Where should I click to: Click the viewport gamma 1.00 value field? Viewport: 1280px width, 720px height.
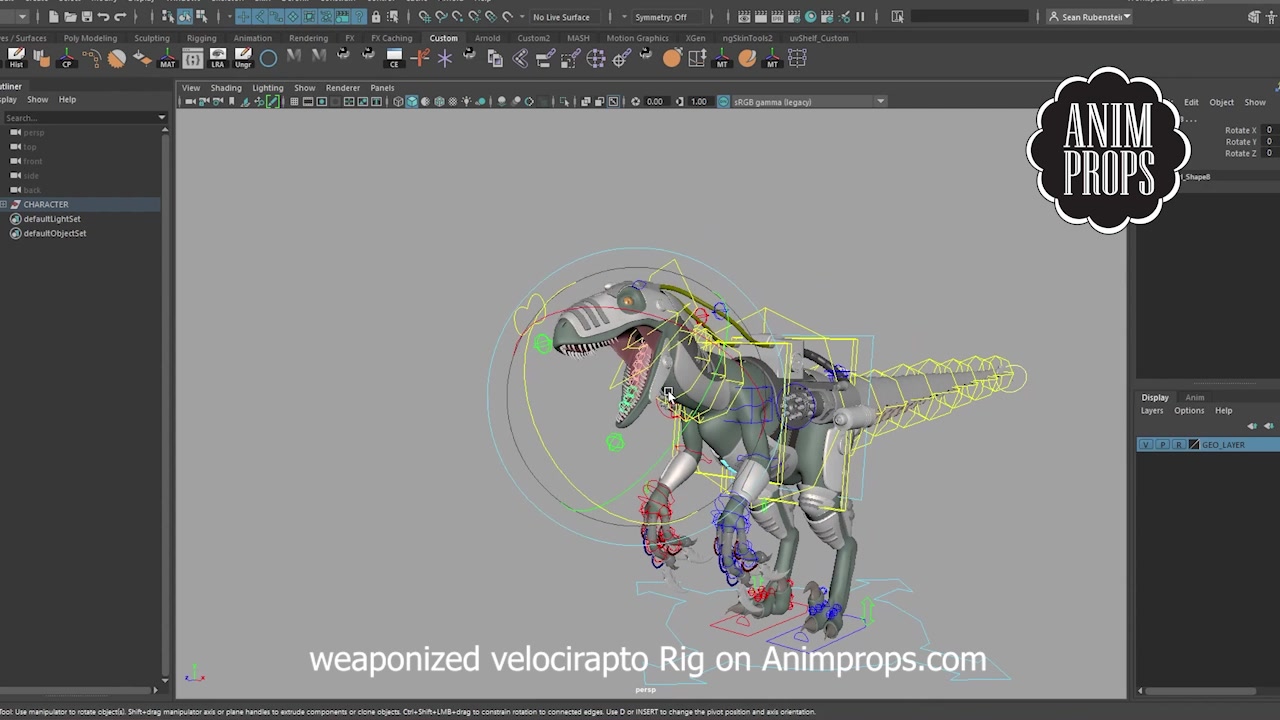click(x=699, y=102)
